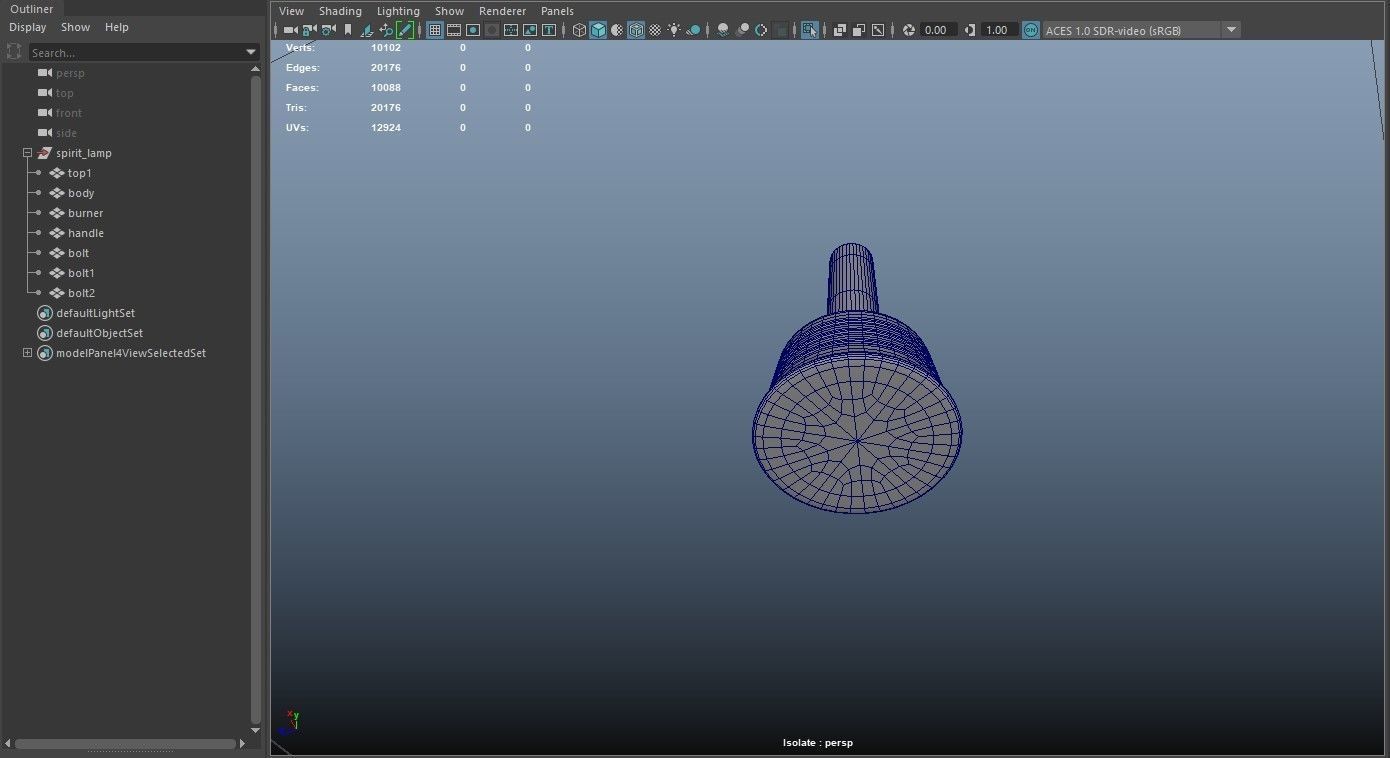The width and height of the screenshot is (1390, 758).
Task: Select the persp camera in Outliner
Action: 70,73
